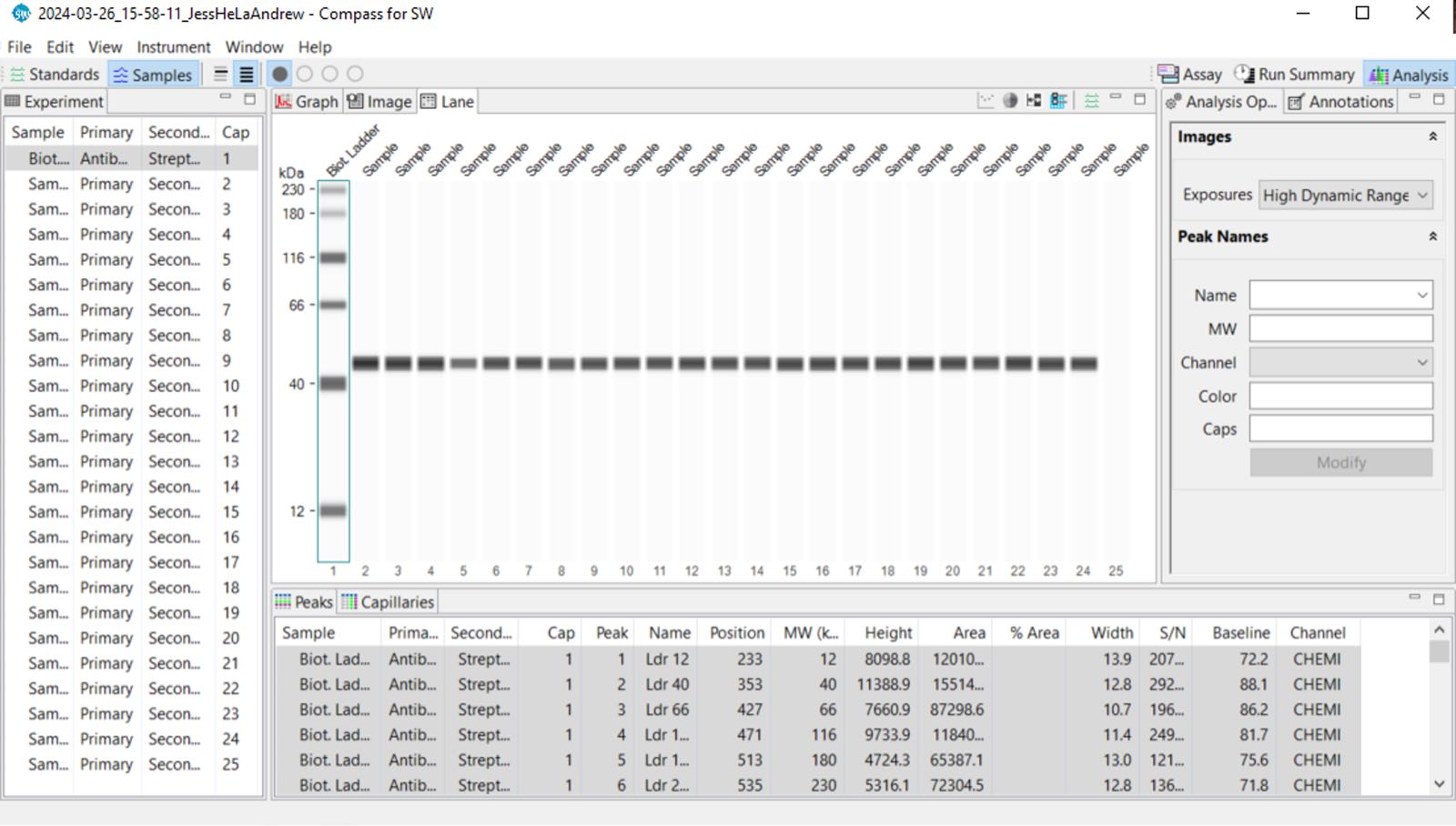Image resolution: width=1456 pixels, height=826 pixels.
Task: Select the first filled circle radio button
Action: pos(280,75)
